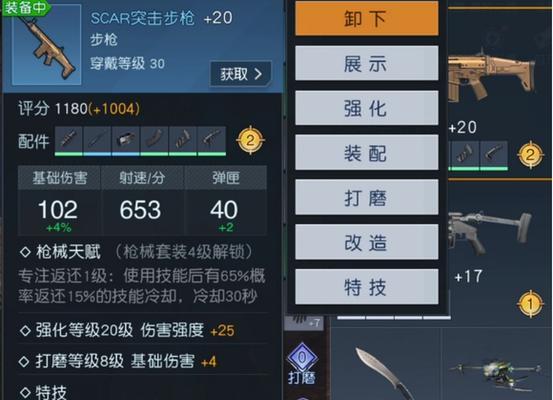
Task: Select the drone item in inventory
Action: pyautogui.click(x=497, y=373)
